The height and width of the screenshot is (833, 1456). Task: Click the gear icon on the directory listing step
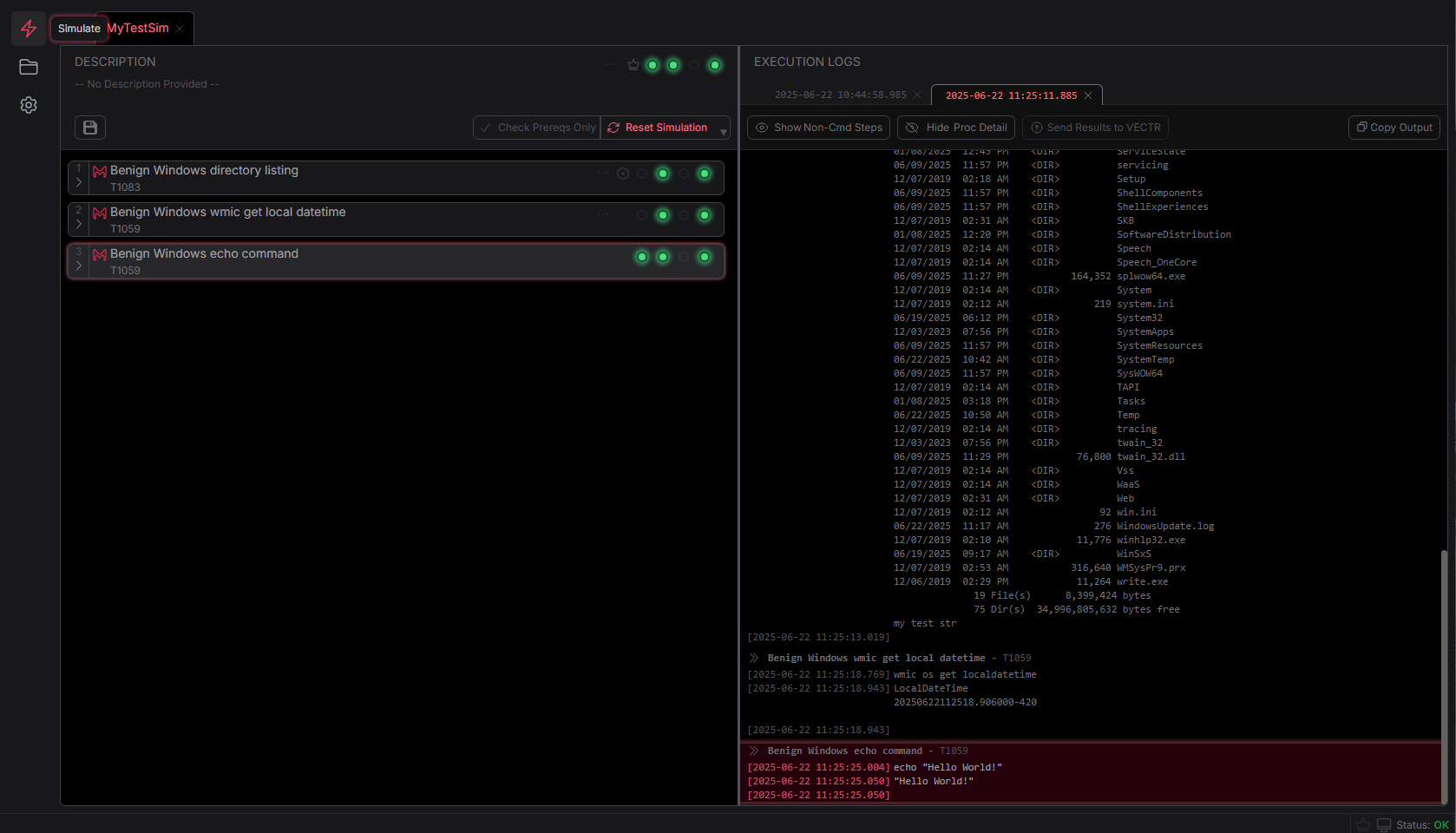pos(623,174)
